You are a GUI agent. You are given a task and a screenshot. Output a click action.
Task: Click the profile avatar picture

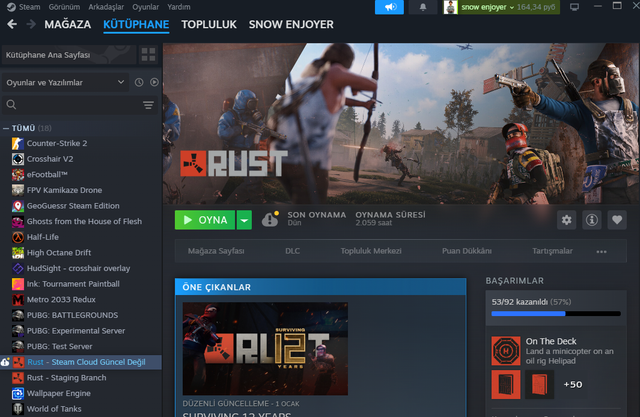point(450,7)
